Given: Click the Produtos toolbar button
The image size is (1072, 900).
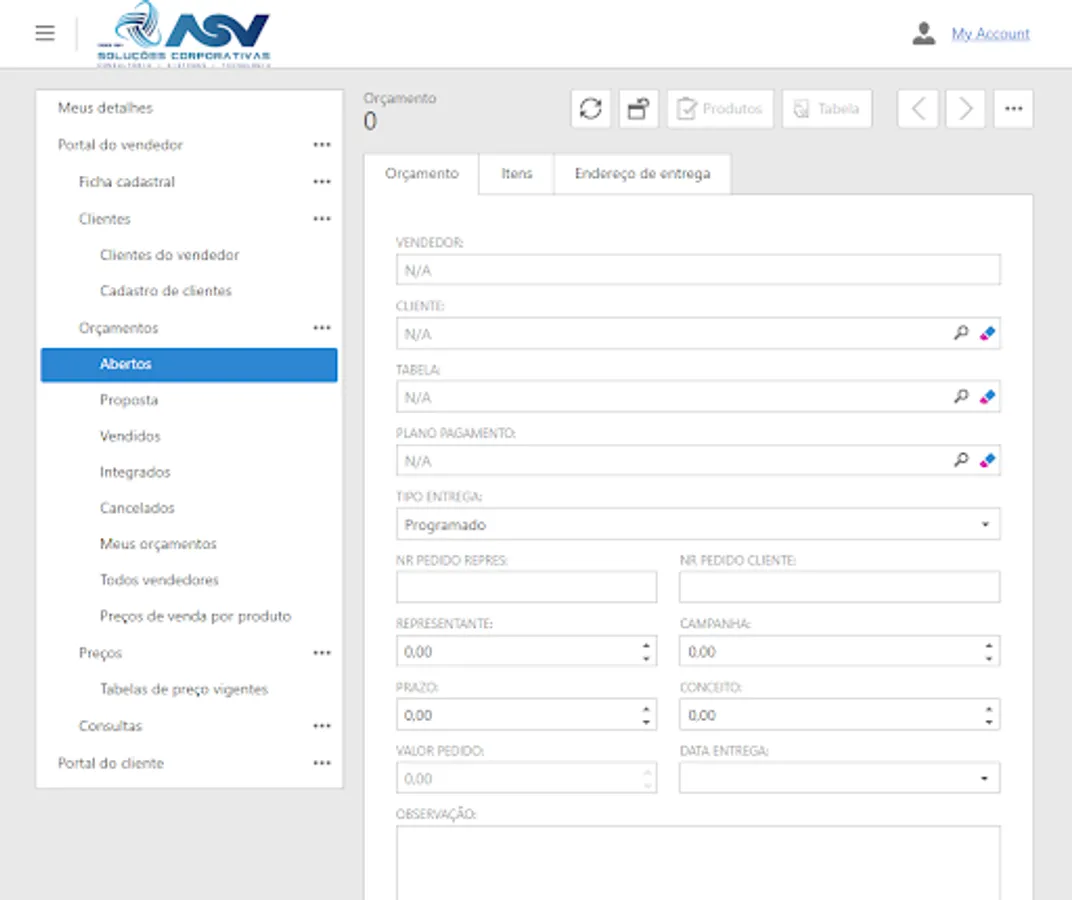Looking at the screenshot, I should click(720, 109).
